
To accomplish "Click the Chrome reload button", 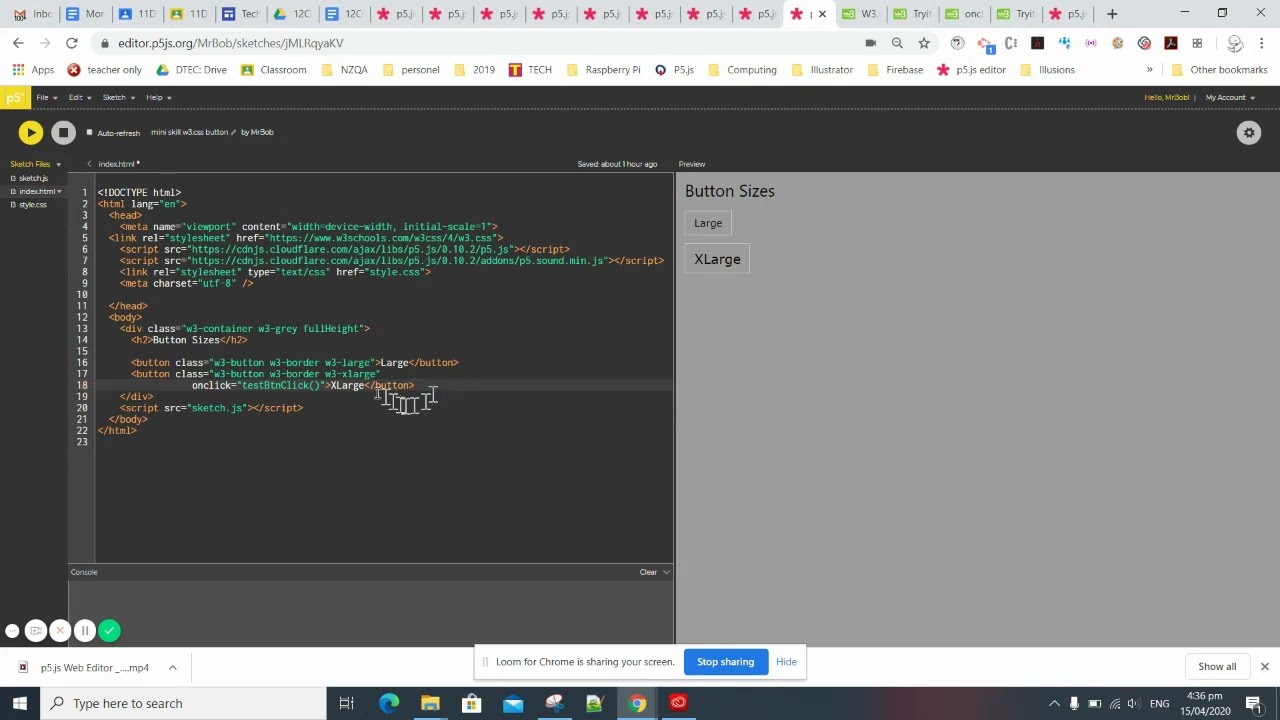I will pyautogui.click(x=71, y=43).
